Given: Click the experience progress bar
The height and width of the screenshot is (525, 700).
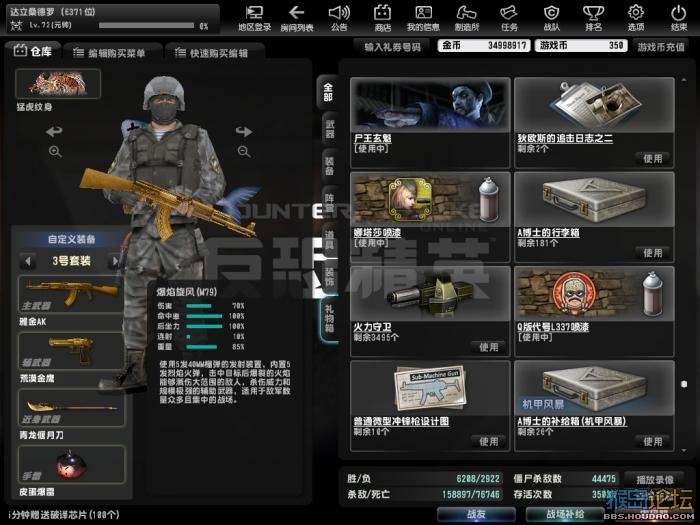Looking at the screenshot, I should (146, 26).
